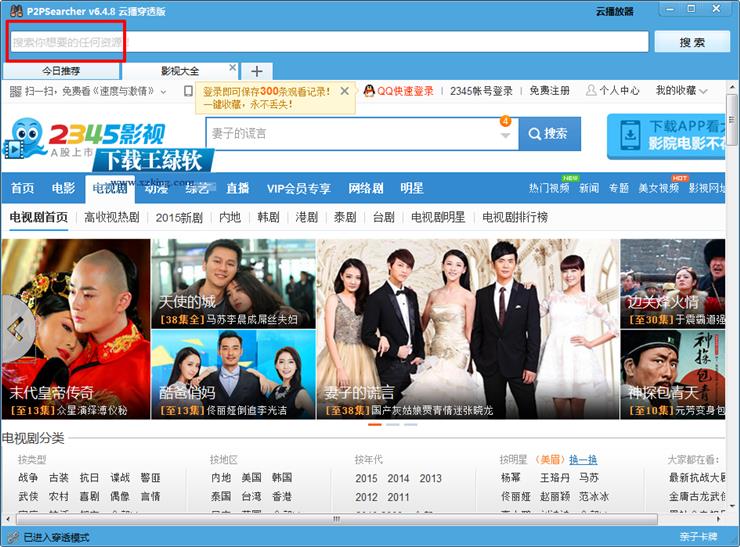
Task: Select 内地 sub-tab
Action: [230, 218]
